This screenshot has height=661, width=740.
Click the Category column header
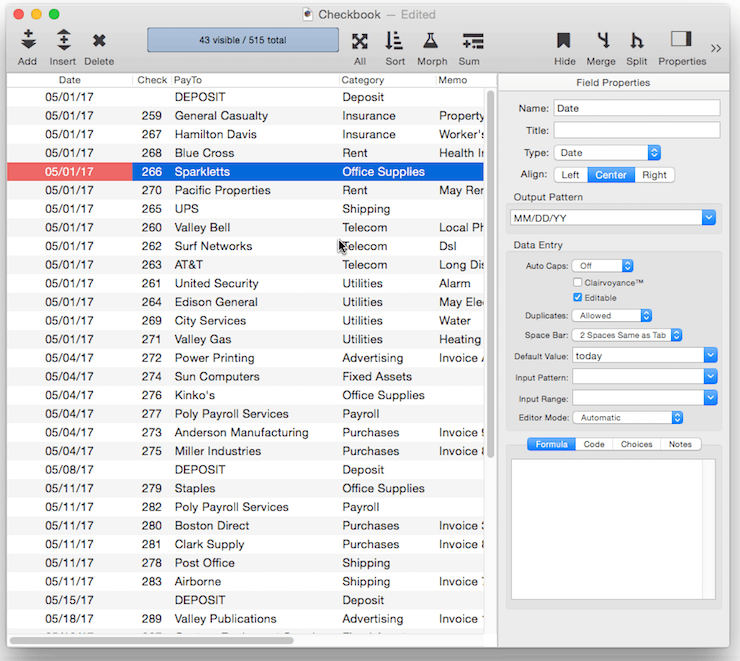click(387, 80)
